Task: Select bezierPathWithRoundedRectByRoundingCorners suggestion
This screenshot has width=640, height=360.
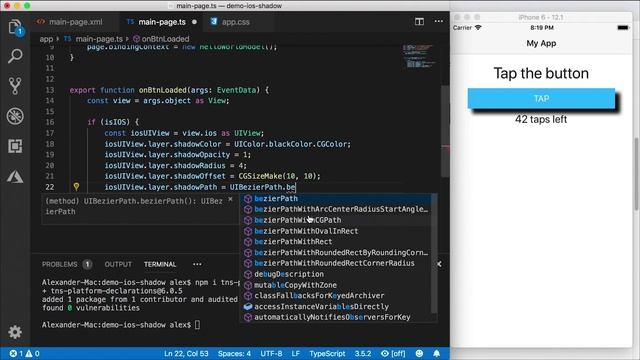Action: point(336,253)
